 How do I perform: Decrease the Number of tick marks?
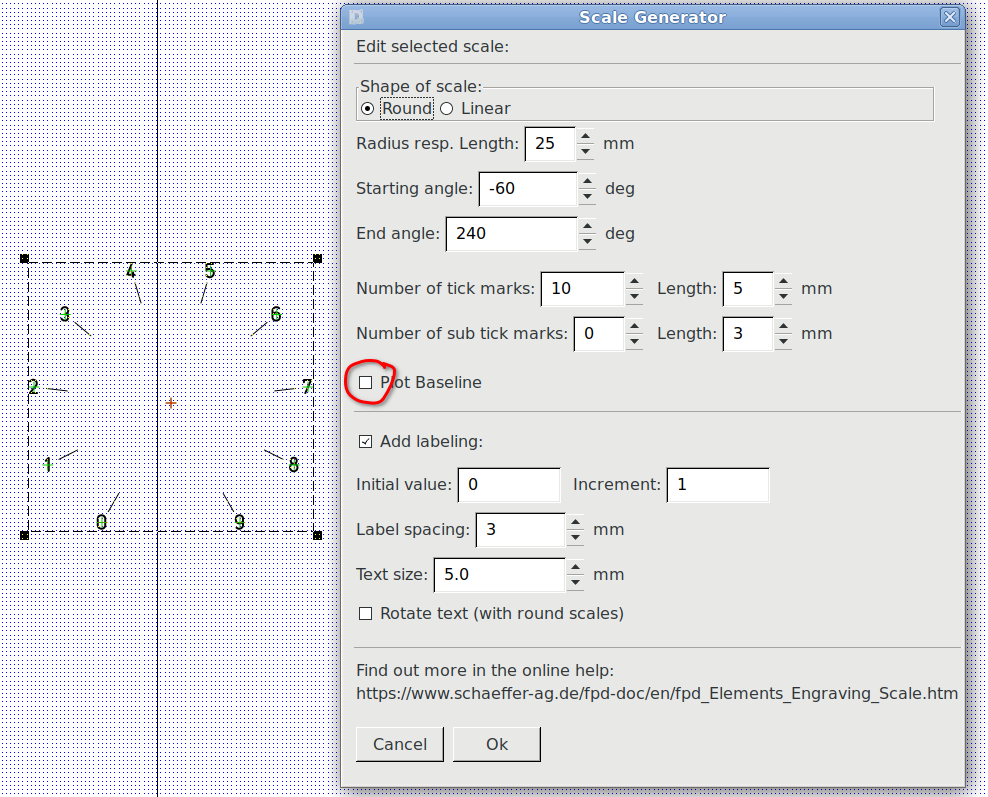click(635, 296)
